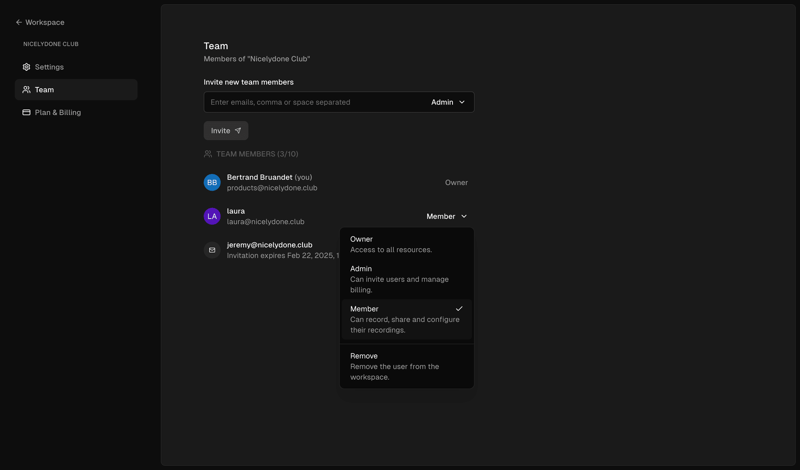The height and width of the screenshot is (470, 800).
Task: Click the envelope icon for jeremy's invitation
Action: [x=212, y=250]
